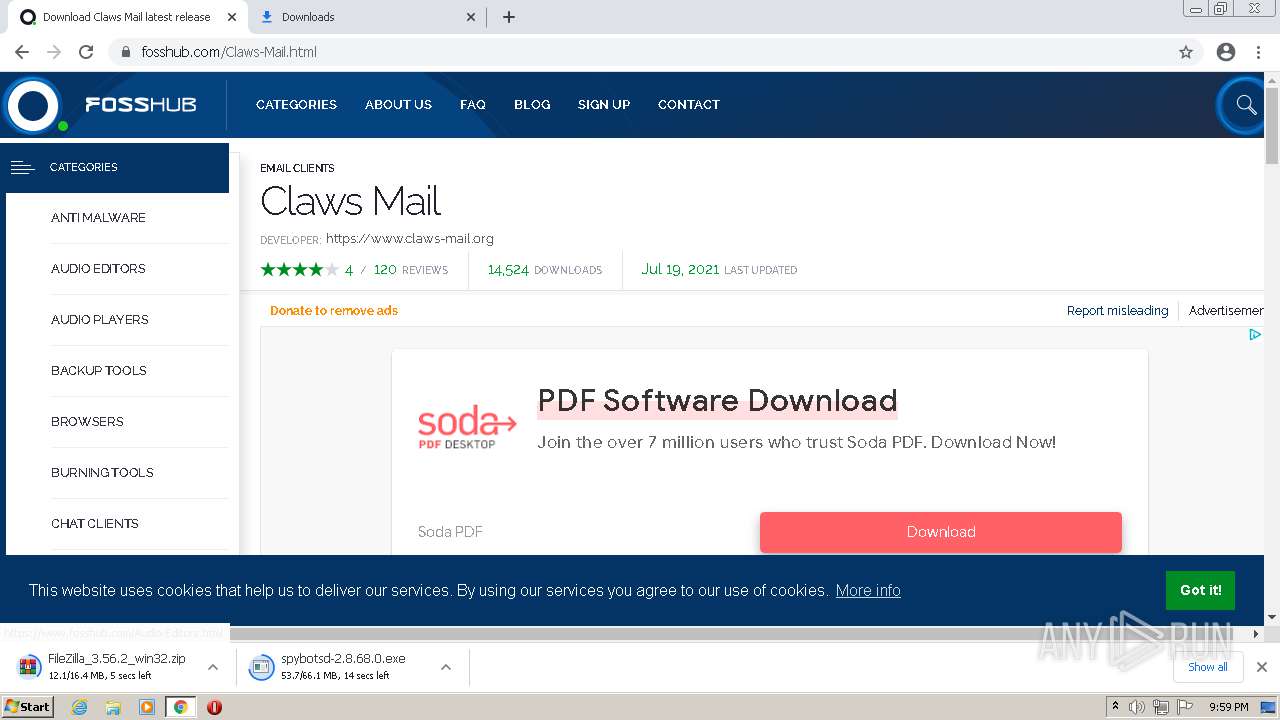The width and height of the screenshot is (1280, 720).
Task: Open the 120 reviews link
Action: coord(411,270)
